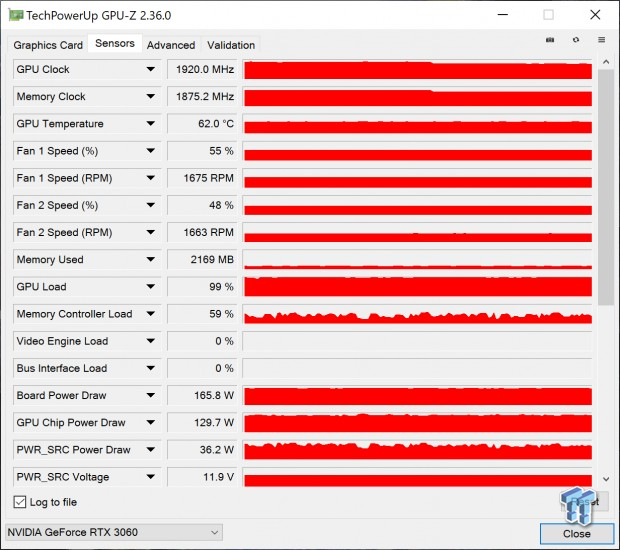Open the Fan 1 Speed (%) dropdown

(x=150, y=151)
